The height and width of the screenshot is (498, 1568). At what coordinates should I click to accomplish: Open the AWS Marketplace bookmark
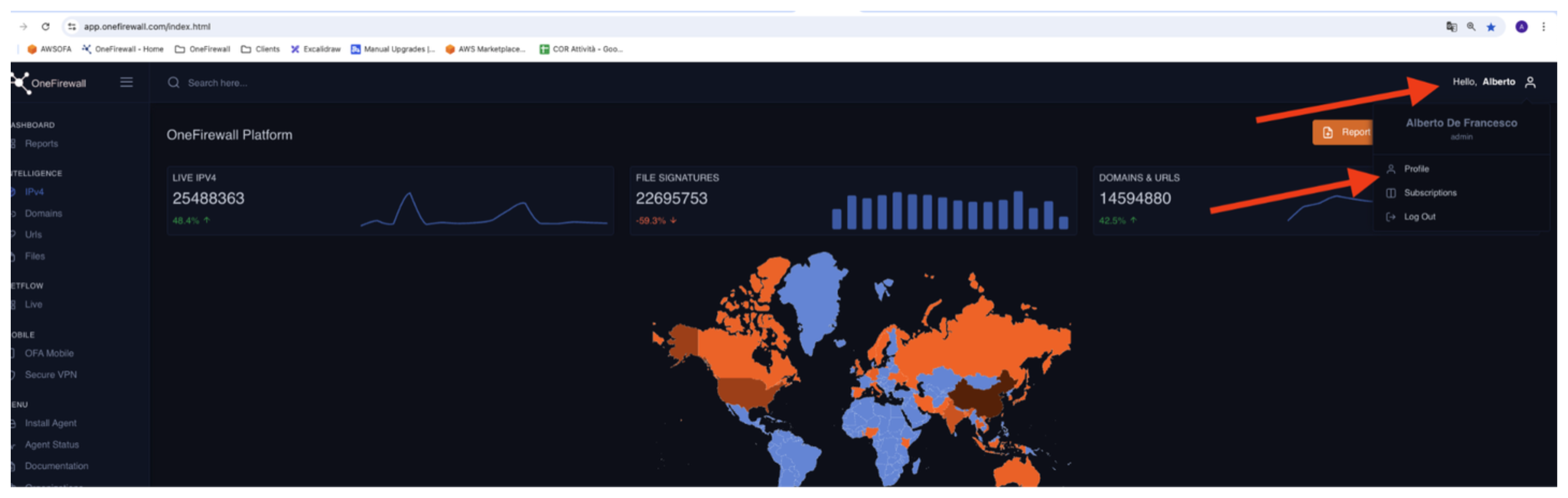click(x=485, y=49)
